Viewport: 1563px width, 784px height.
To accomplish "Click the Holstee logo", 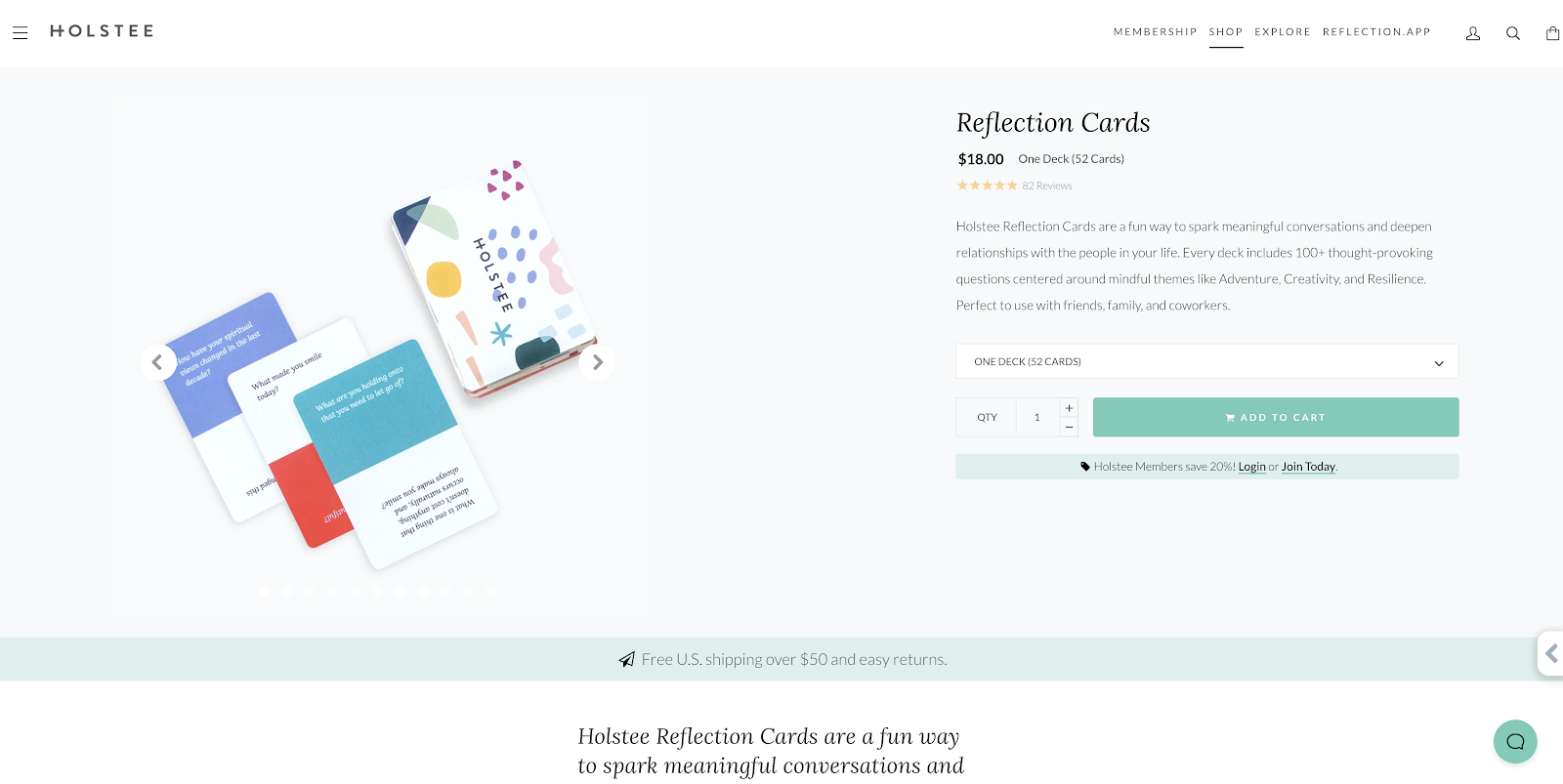I will click(101, 30).
